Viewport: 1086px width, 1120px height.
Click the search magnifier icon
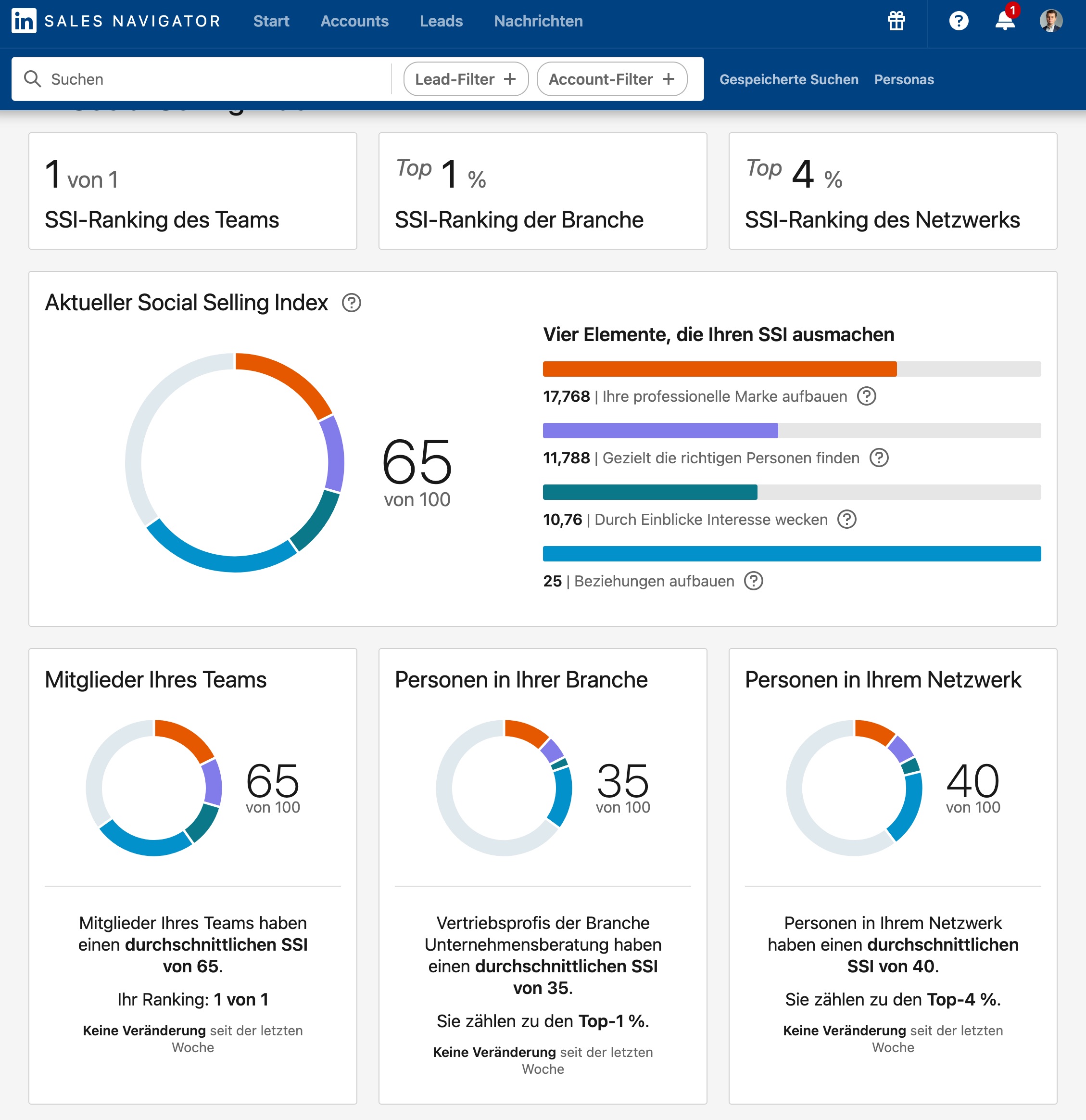[33, 79]
